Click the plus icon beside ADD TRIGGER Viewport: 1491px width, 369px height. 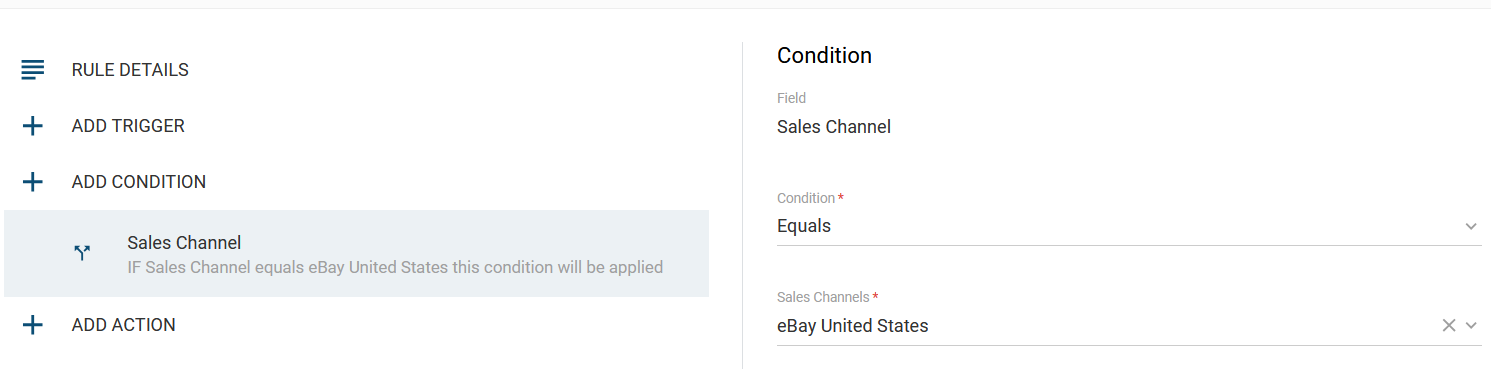click(x=33, y=126)
